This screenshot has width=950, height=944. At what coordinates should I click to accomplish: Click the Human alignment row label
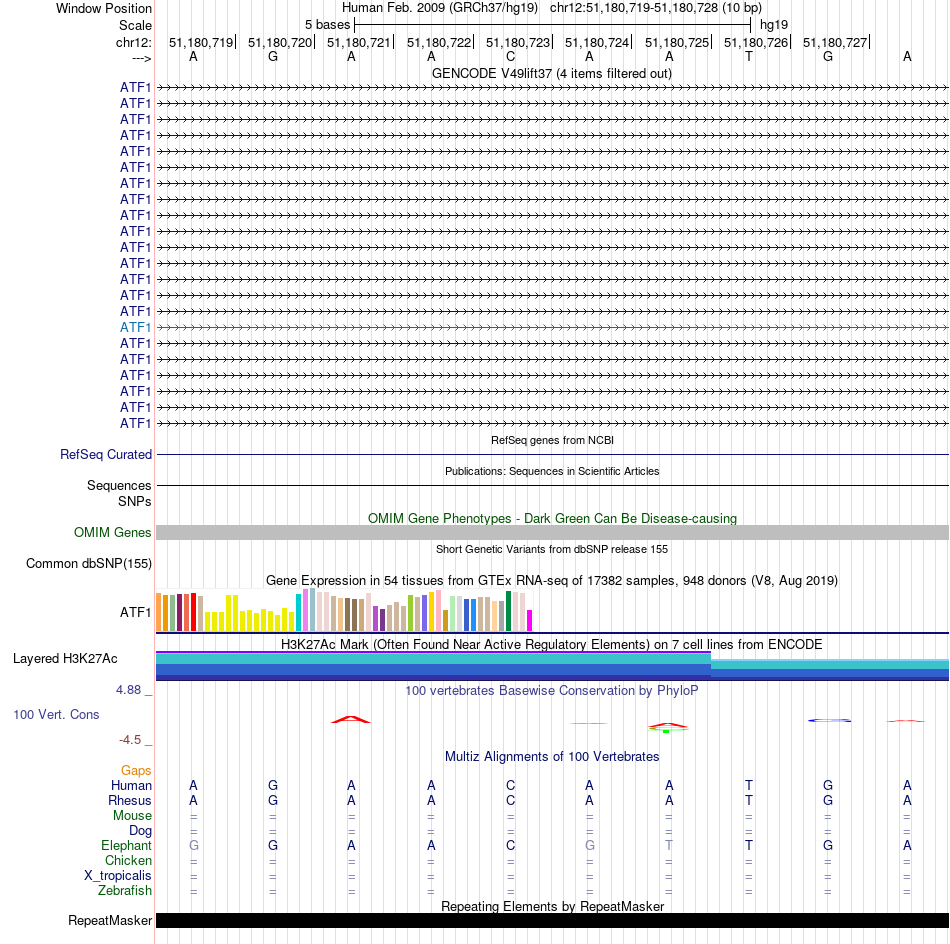click(131, 786)
